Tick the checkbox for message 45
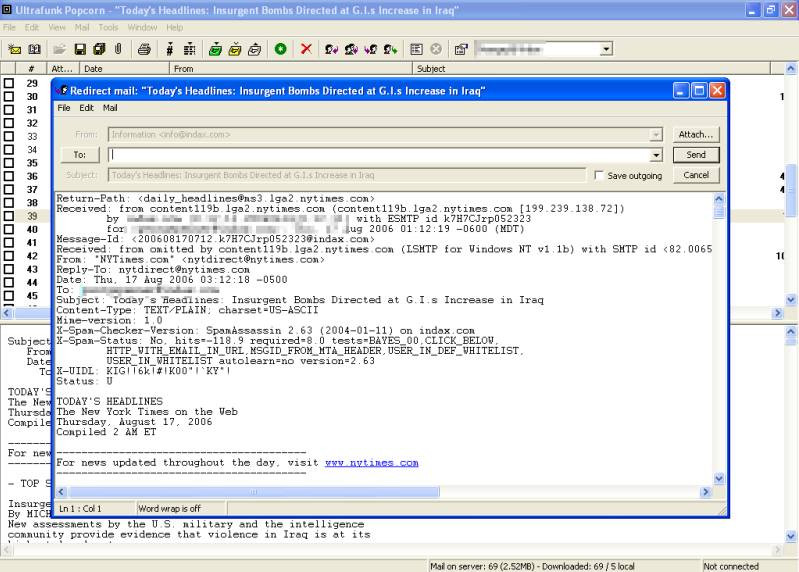 9,295
